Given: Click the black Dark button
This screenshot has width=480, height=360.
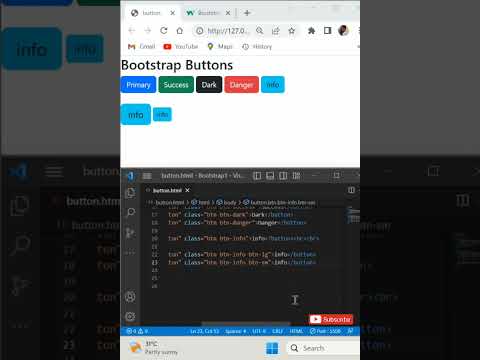Looking at the screenshot, I should coord(209,85).
